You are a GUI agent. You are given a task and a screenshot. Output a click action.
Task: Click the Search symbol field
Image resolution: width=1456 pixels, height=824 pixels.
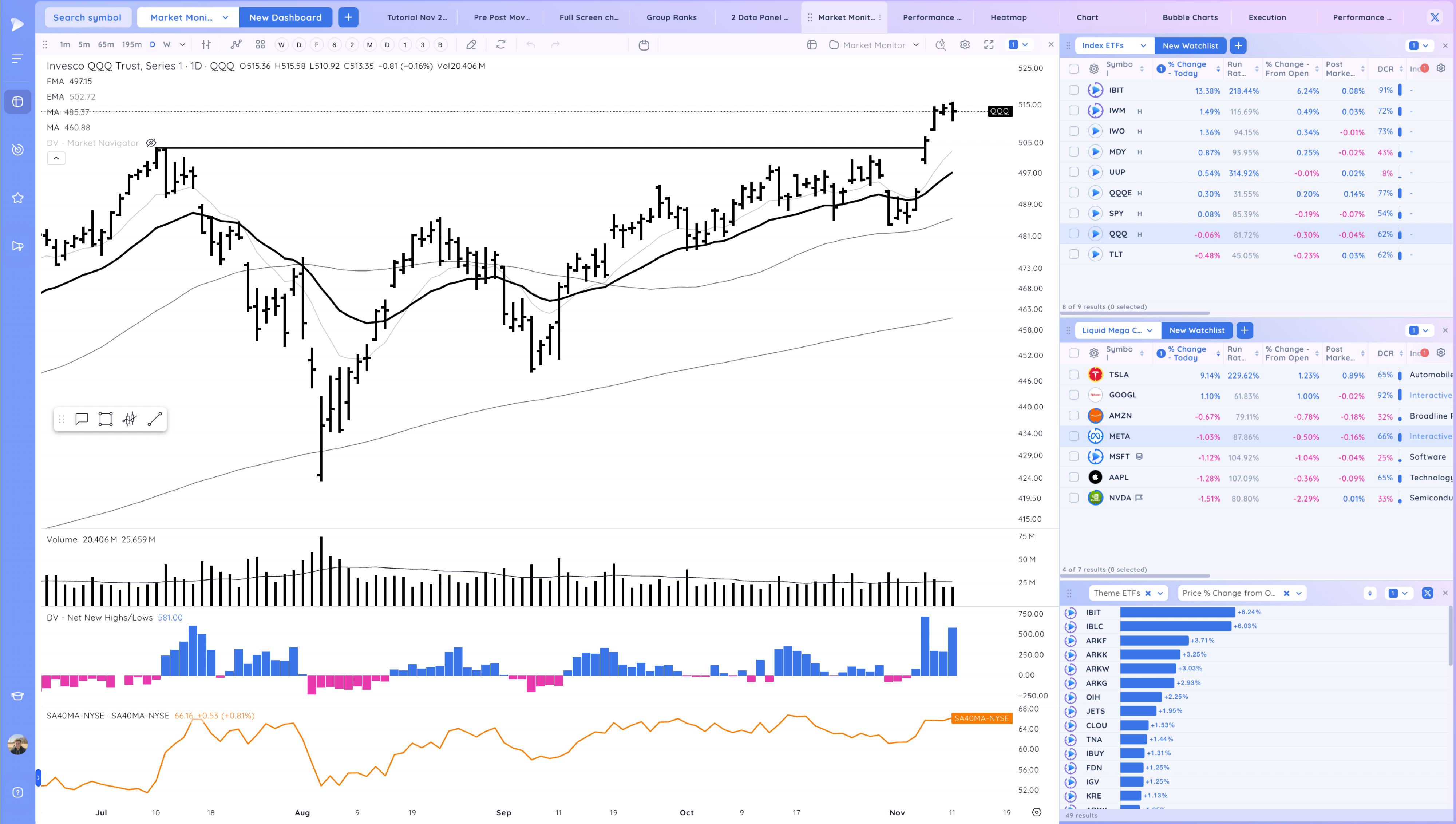click(x=87, y=17)
